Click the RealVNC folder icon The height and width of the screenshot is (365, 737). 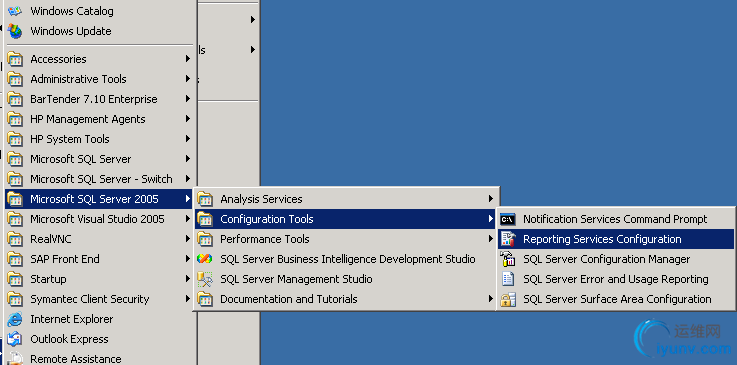(15, 239)
